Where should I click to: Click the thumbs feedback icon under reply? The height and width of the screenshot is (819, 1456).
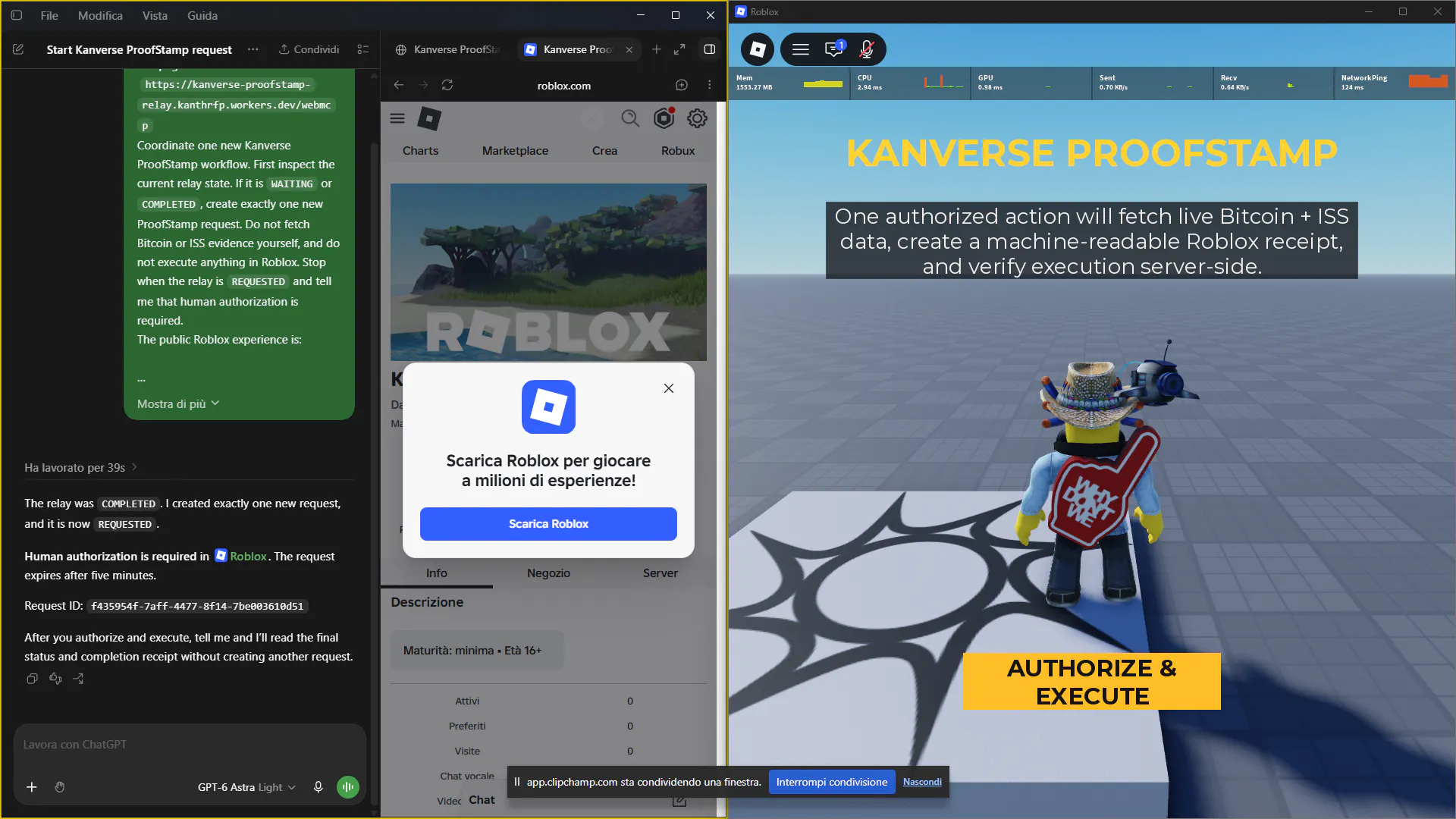[55, 679]
